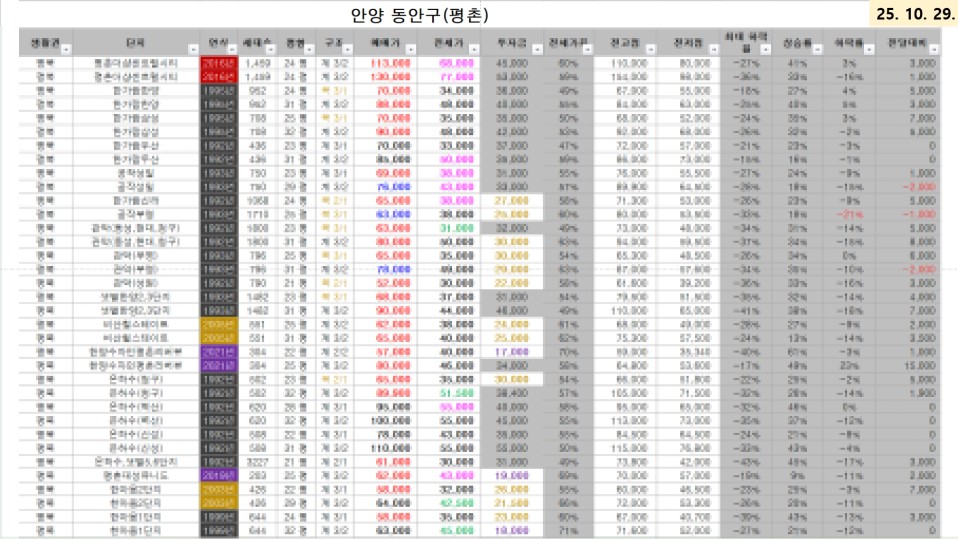Open the 구조 column filter dropdown
Viewport: 958px width, 539px height.
pos(348,49)
